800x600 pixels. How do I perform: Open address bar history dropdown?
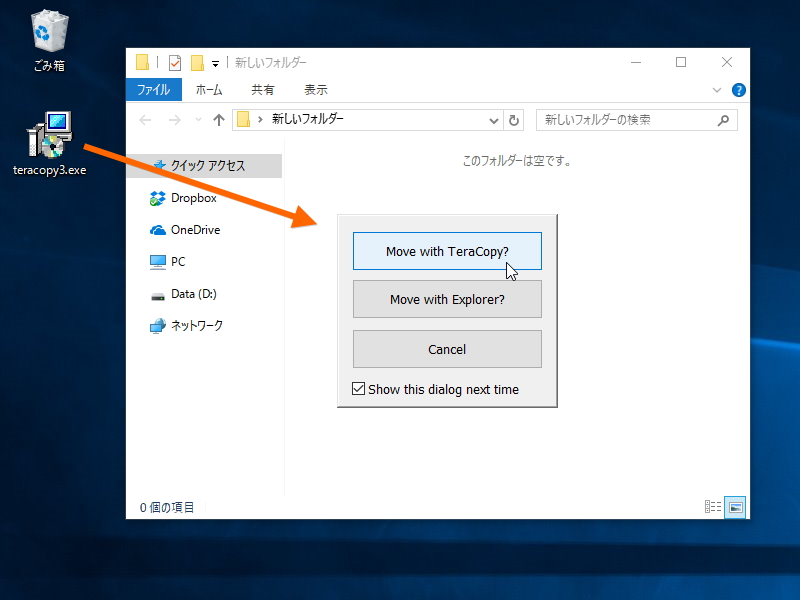[x=493, y=120]
